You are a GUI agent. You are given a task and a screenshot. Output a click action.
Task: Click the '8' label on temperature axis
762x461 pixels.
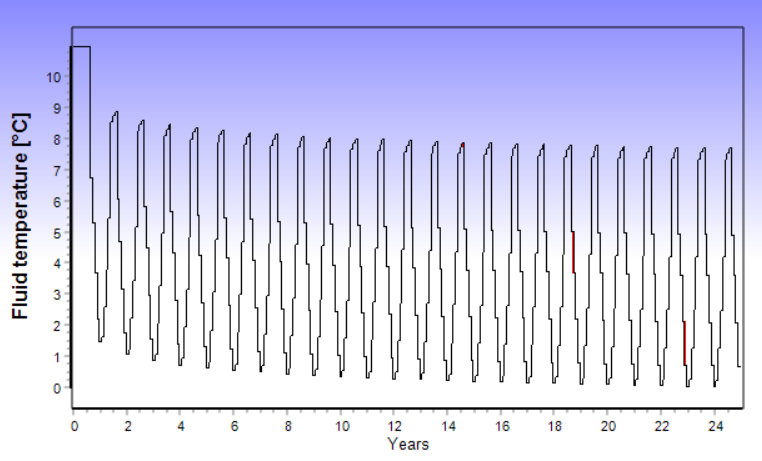coord(57,139)
